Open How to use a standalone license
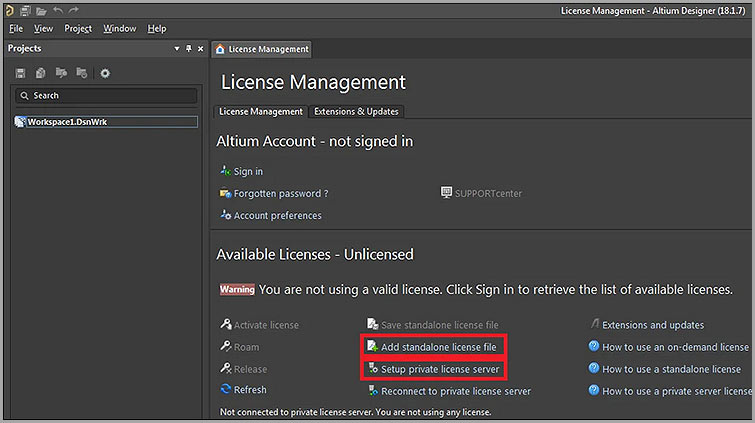Screen dimensions: 755x423 coord(672,369)
